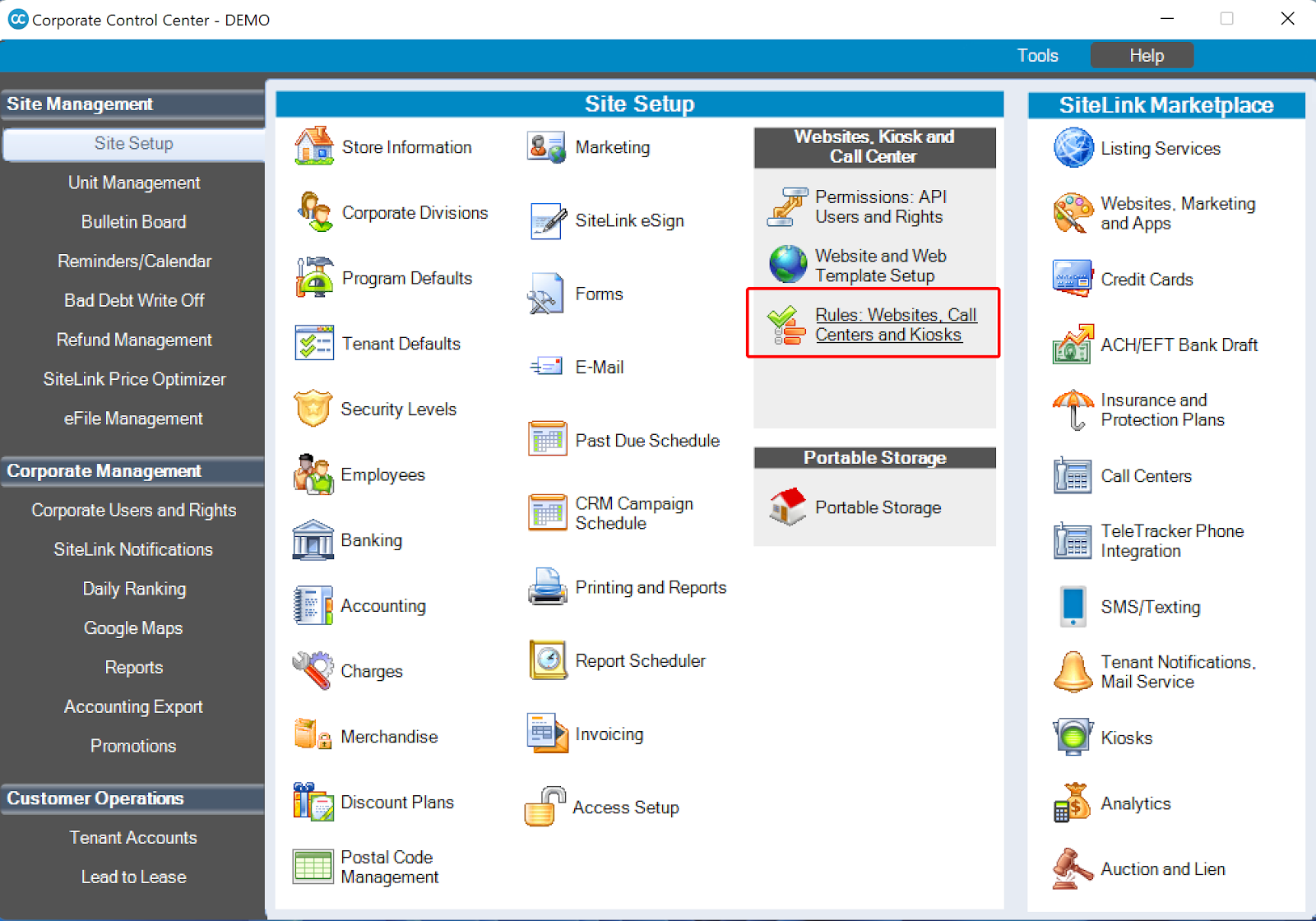Screen dimensions: 1316x921
Task: Open the Rules checkmark icon
Action: [786, 325]
